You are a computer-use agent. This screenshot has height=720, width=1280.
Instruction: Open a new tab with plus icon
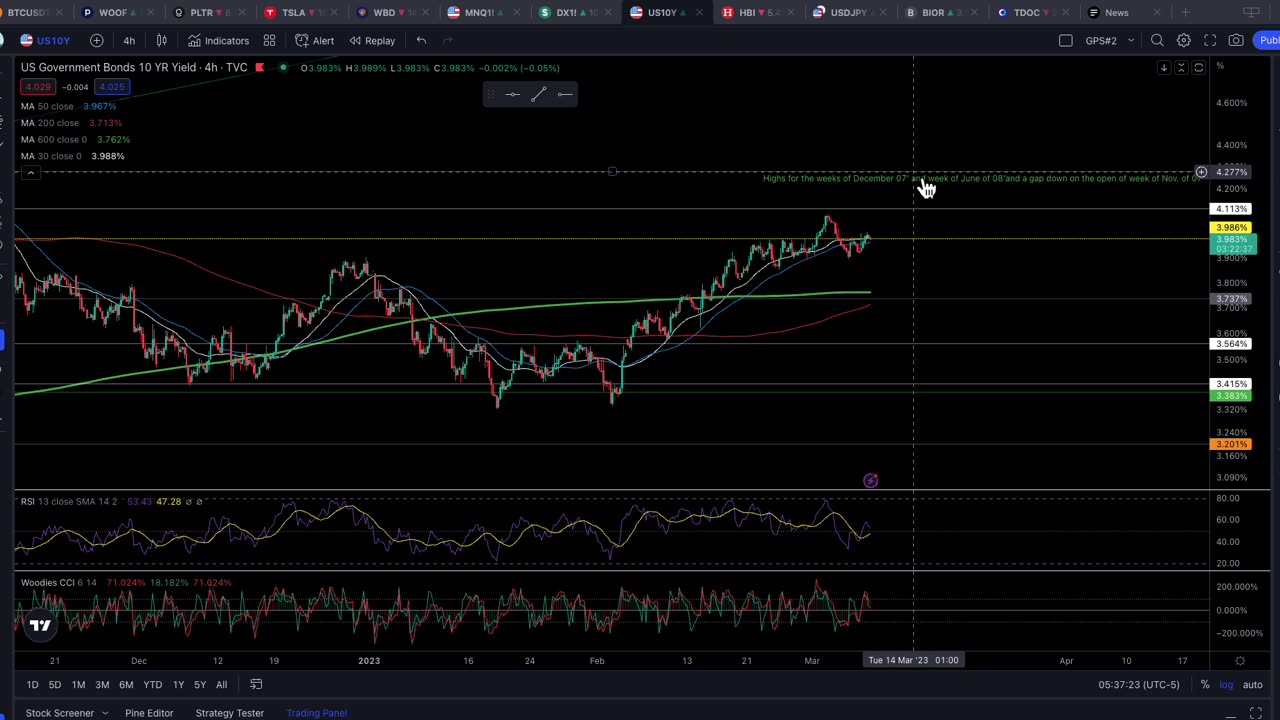point(1185,12)
